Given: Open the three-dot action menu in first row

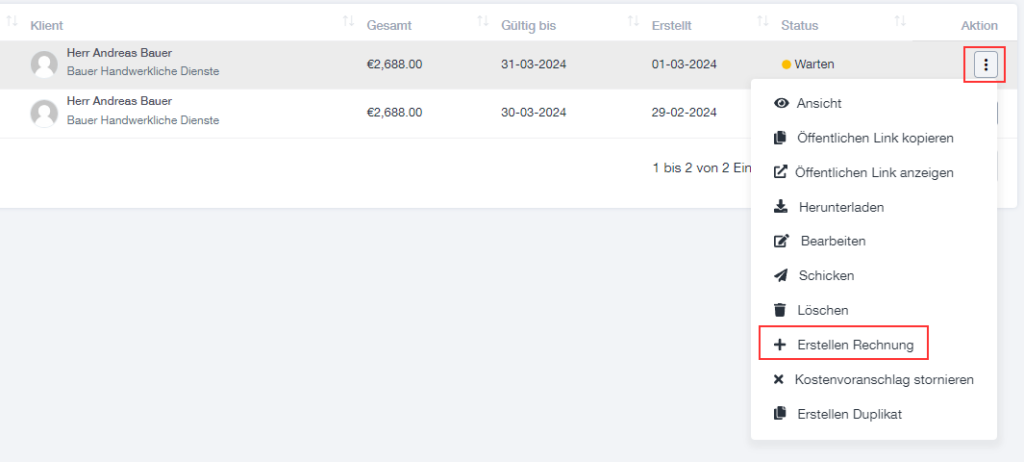Looking at the screenshot, I should tap(985, 64).
